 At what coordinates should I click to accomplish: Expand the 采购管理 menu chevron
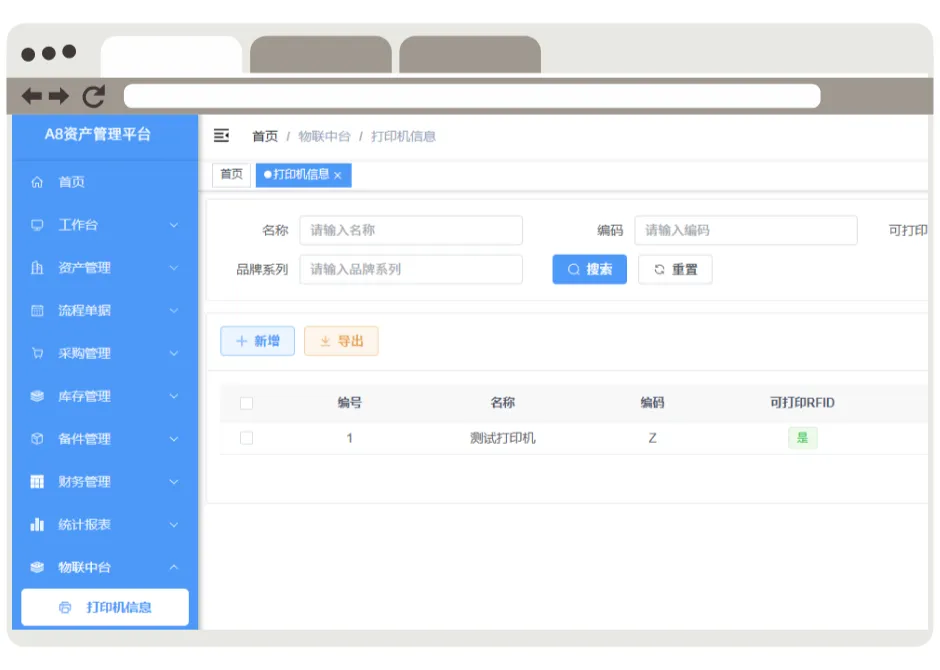click(x=174, y=354)
